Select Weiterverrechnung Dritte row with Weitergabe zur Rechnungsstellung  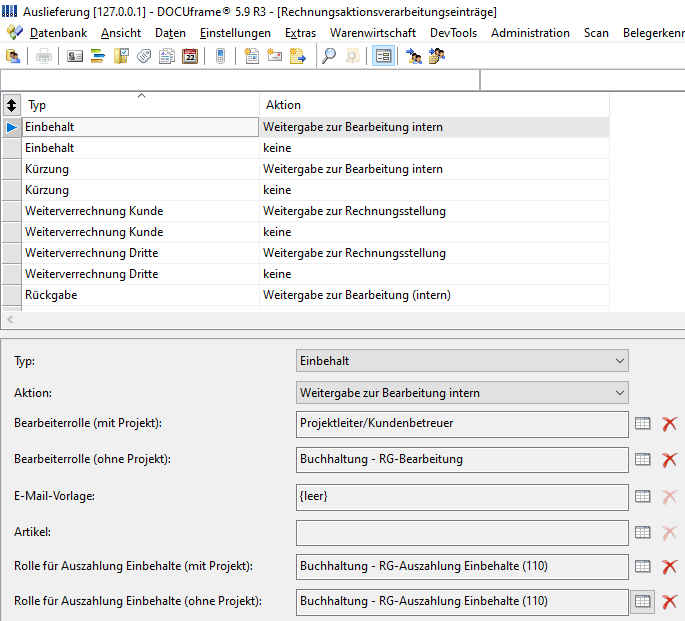[x=306, y=253]
